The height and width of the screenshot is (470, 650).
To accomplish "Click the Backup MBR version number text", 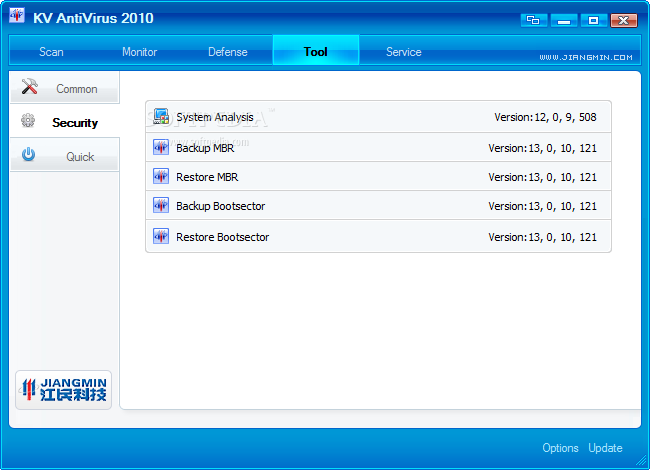I will click(543, 148).
